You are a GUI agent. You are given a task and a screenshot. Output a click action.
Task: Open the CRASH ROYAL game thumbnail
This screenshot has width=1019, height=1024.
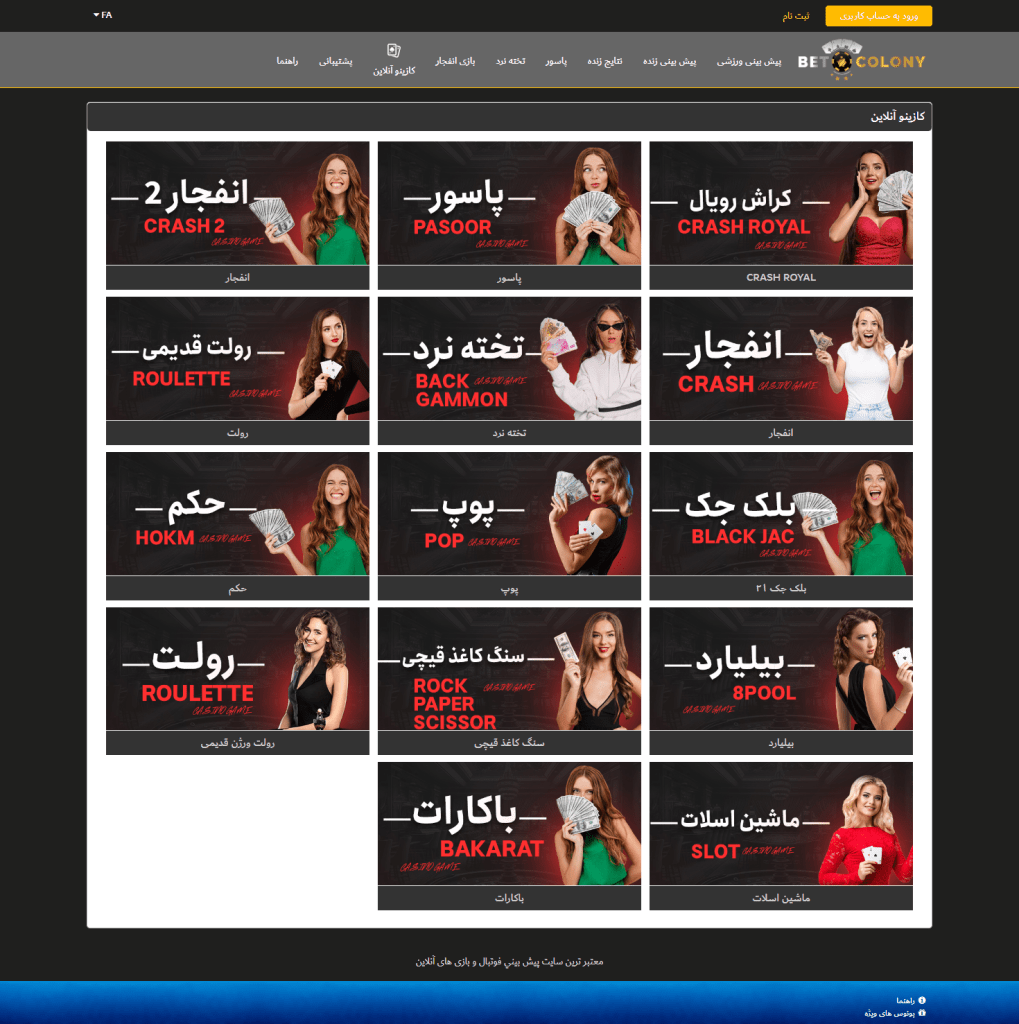click(781, 203)
